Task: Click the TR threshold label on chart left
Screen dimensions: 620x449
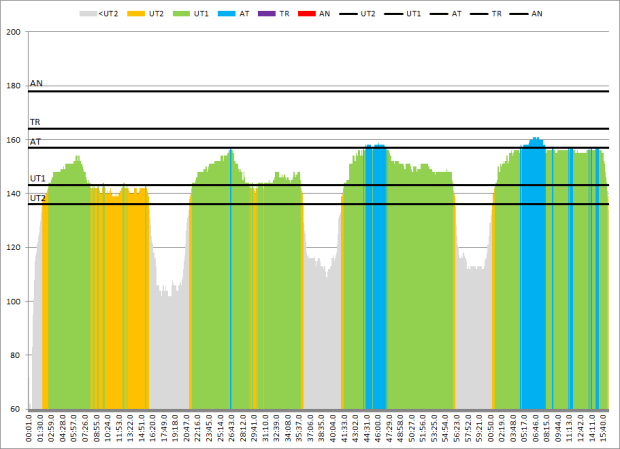Action: 36,122
